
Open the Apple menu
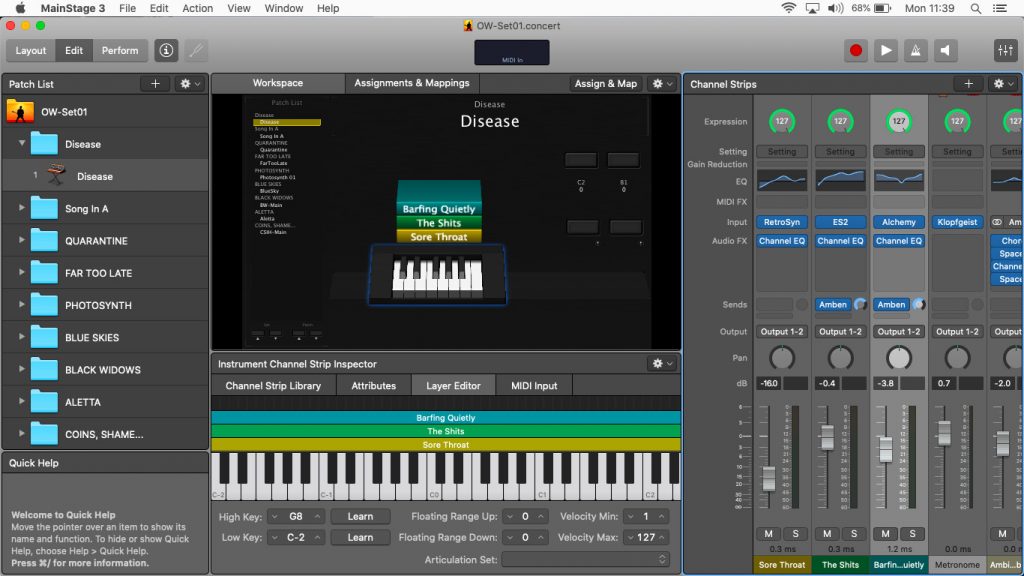20,8
